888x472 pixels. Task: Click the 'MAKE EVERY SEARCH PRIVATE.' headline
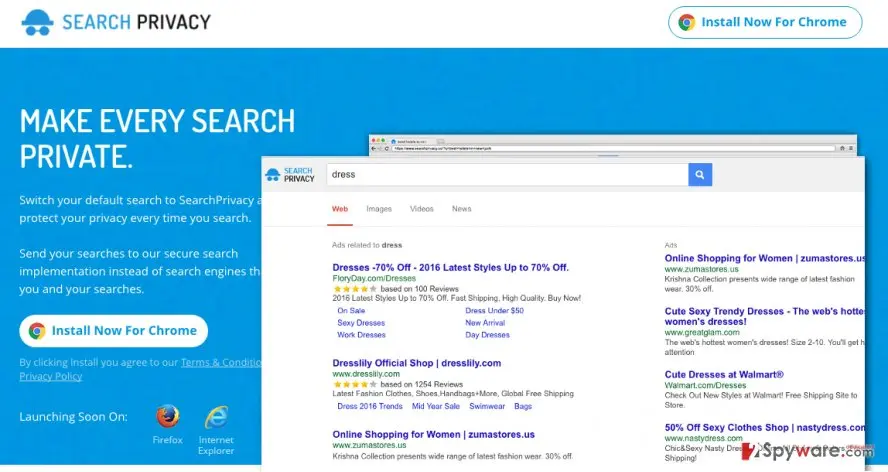tap(157, 139)
